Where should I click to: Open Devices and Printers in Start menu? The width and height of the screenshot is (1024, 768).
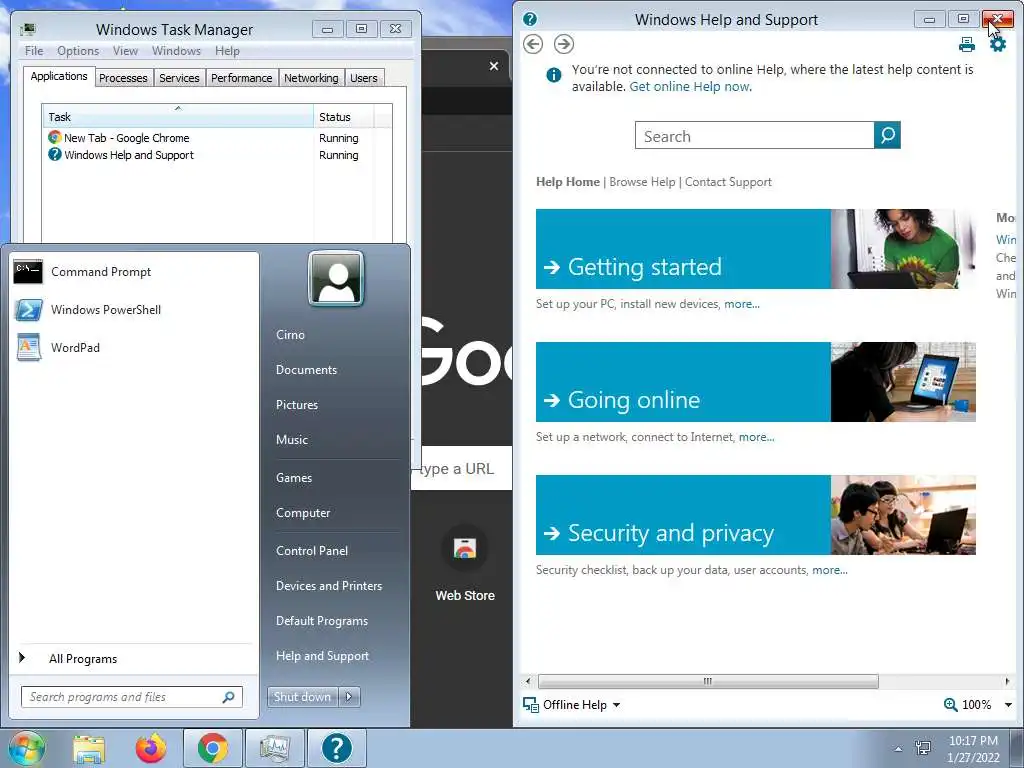point(328,586)
